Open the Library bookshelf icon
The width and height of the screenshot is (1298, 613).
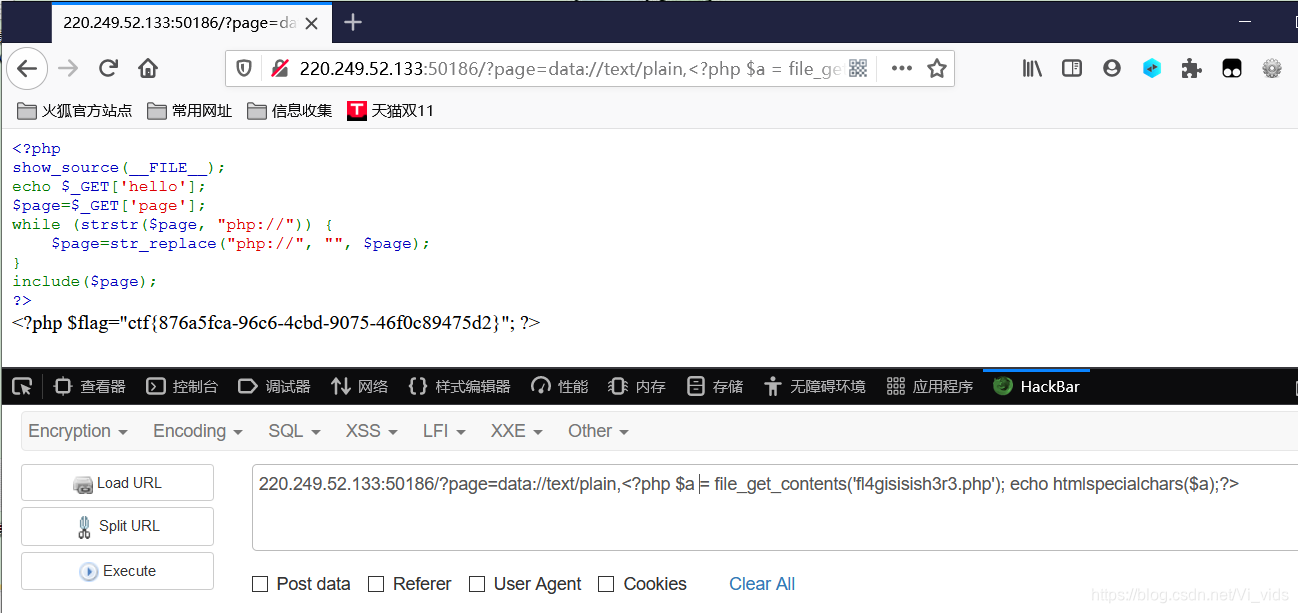point(1032,68)
